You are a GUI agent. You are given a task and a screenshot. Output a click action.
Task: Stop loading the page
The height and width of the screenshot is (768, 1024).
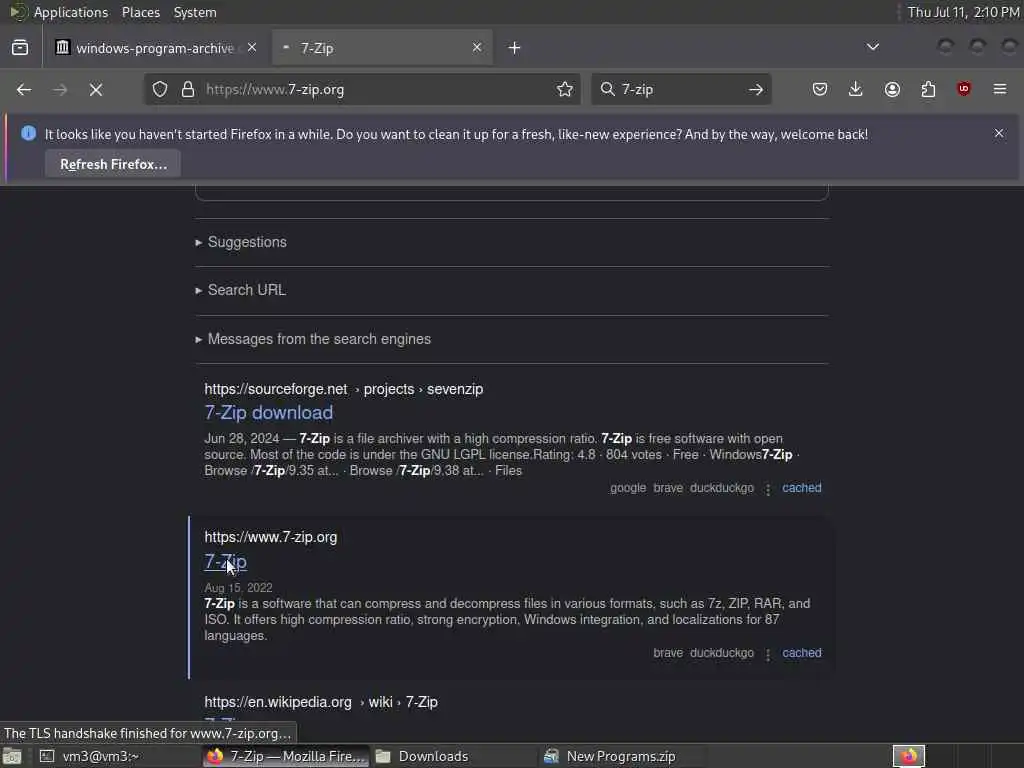click(x=96, y=89)
